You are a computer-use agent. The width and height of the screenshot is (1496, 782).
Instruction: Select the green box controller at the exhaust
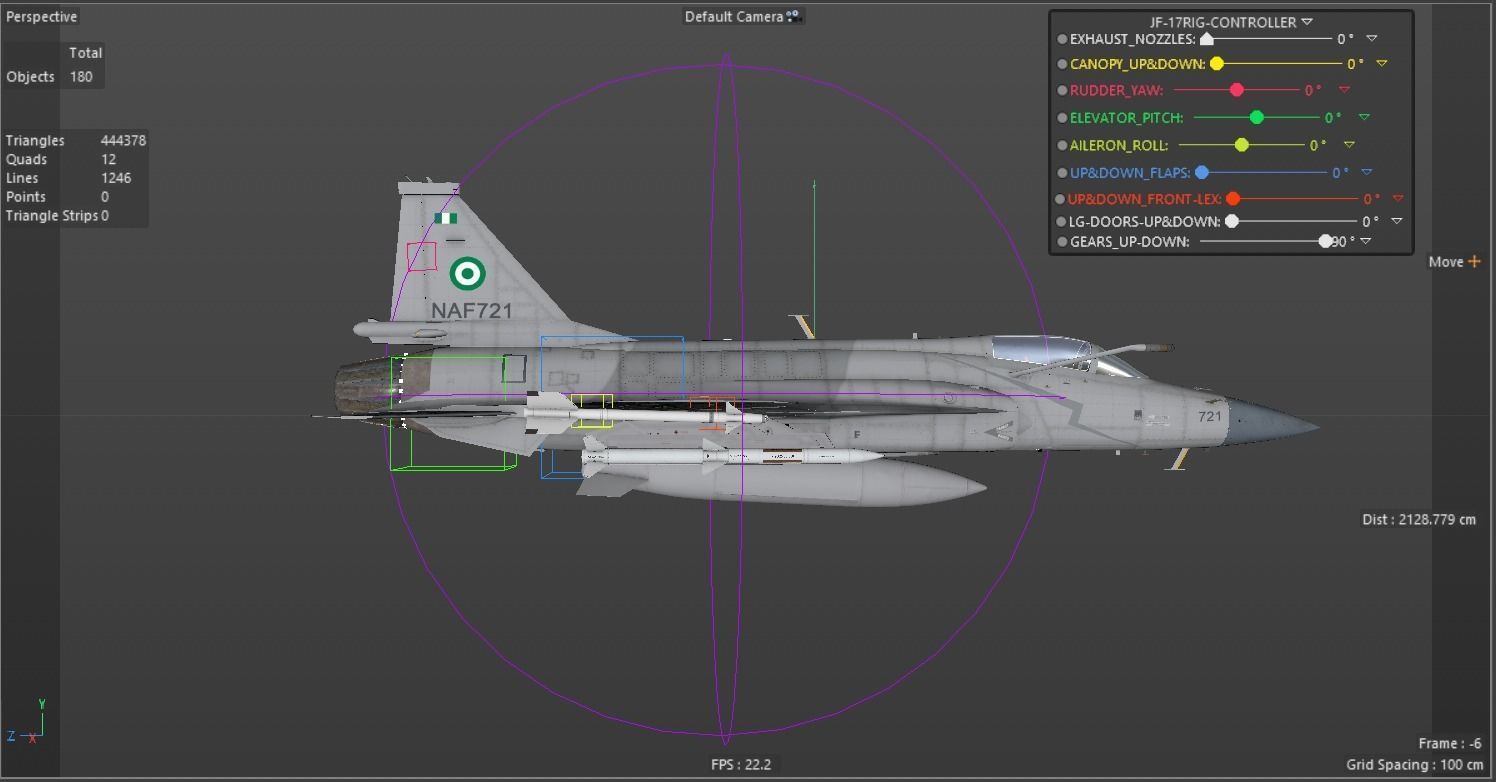tap(453, 412)
